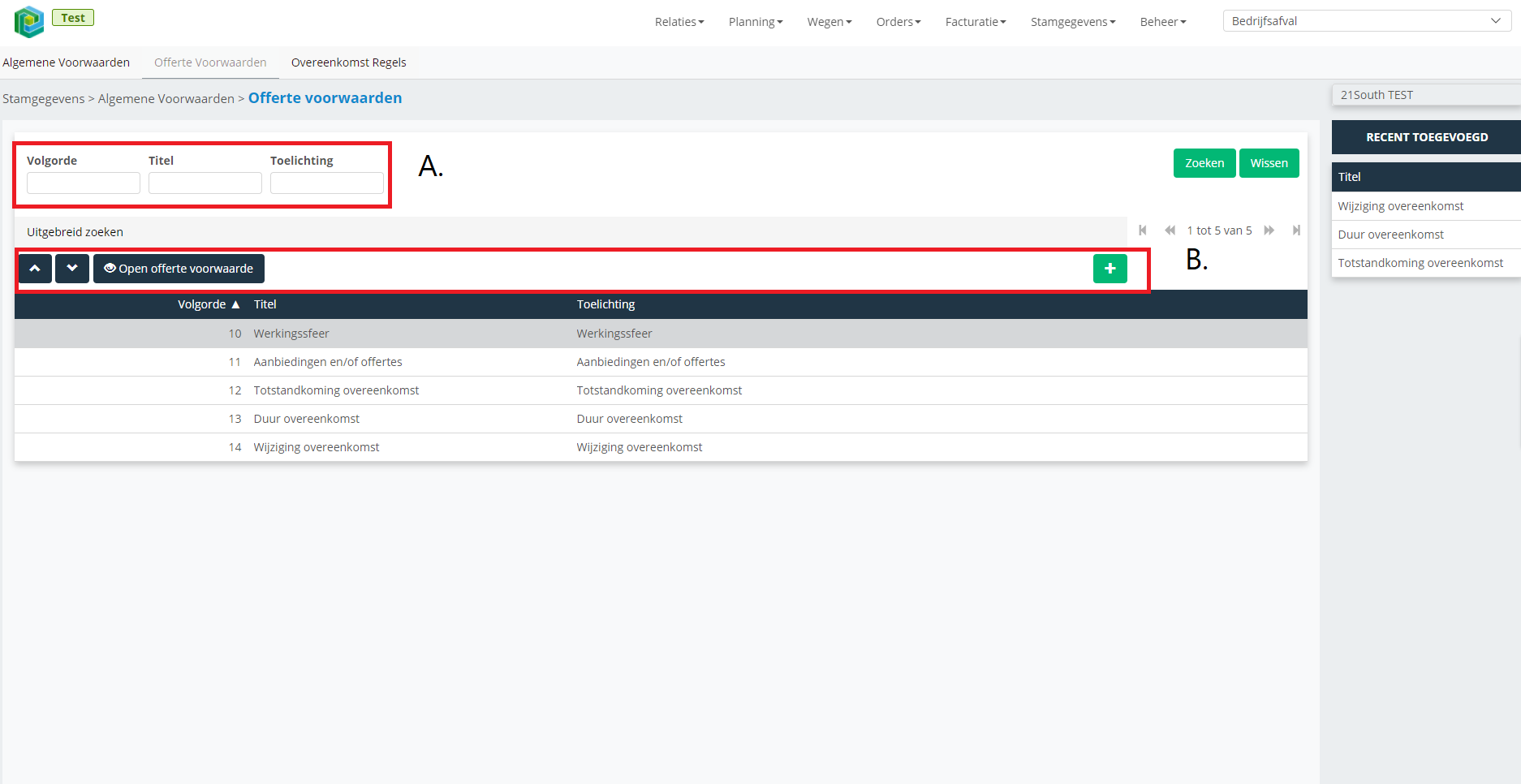This screenshot has width=1521, height=784.
Task: Open the Relaties menu
Action: click(679, 22)
